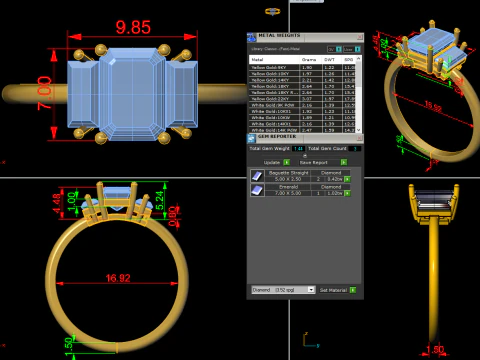Click the green arrow beside Set Material
Viewport: 480px width, 360px height.
[353, 290]
